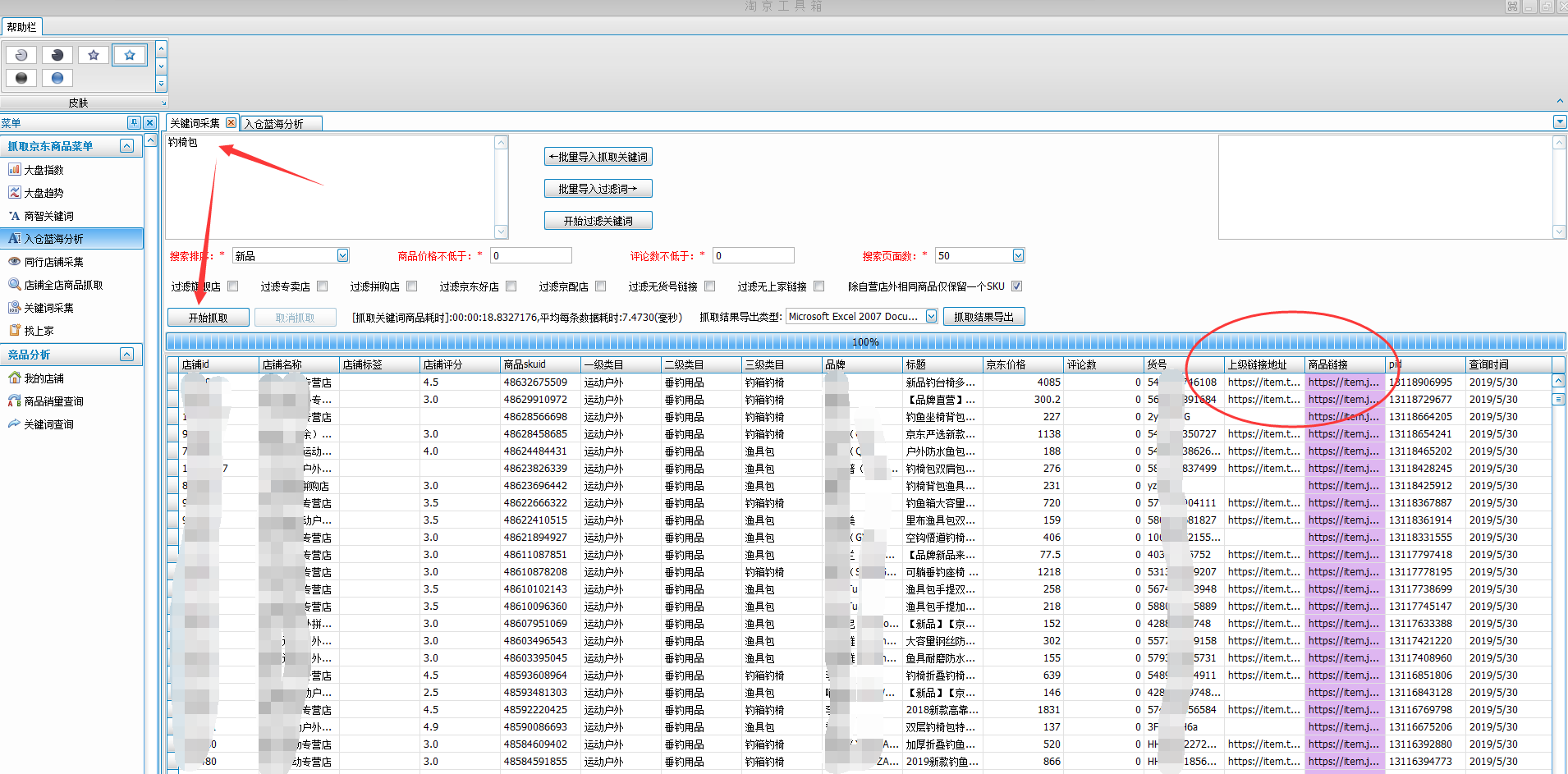Viewport: 1568px width, 774px height.
Task: Click product link in row 13118906995
Action: (1345, 382)
